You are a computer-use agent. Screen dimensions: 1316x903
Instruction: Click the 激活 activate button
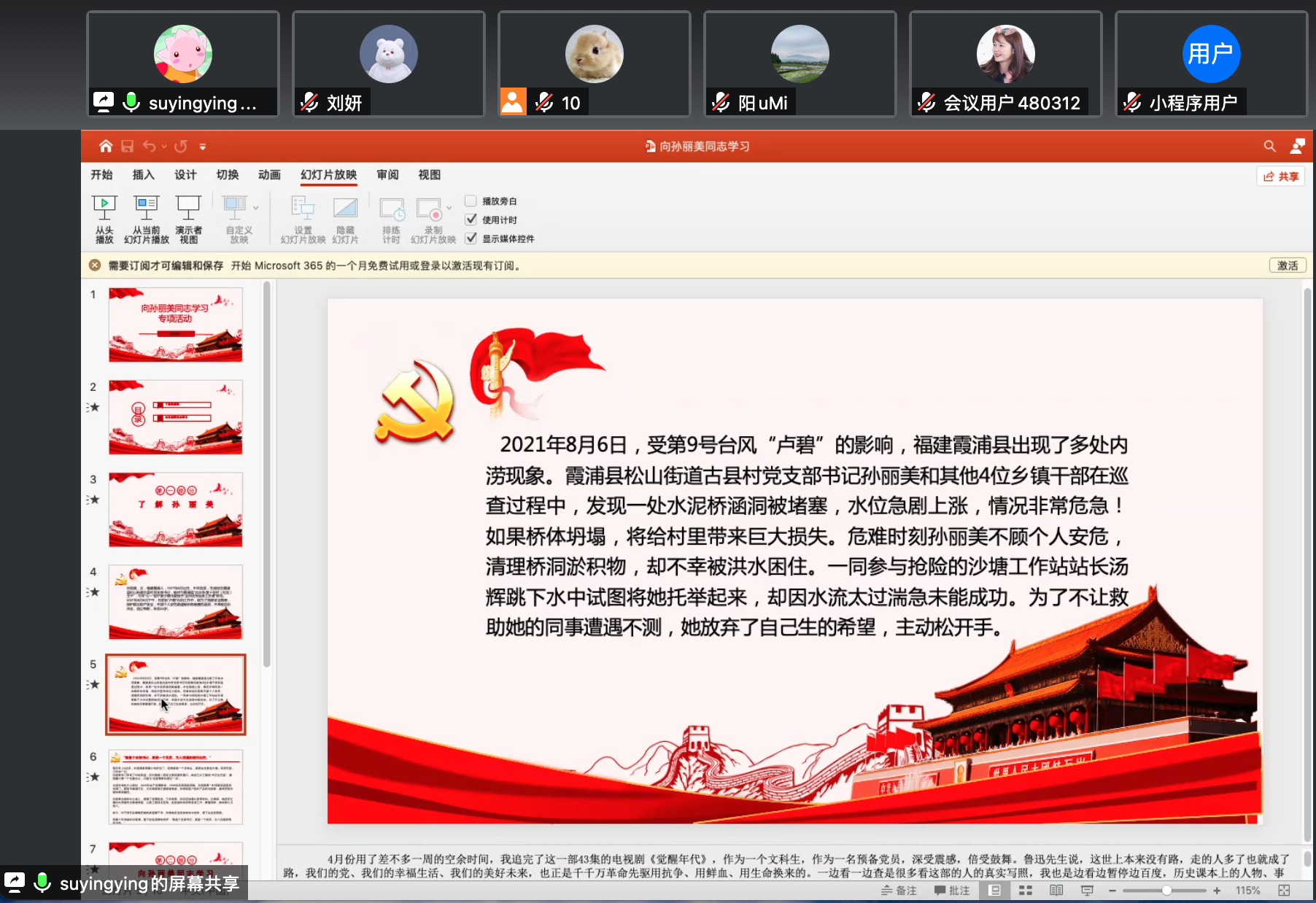click(x=1287, y=266)
